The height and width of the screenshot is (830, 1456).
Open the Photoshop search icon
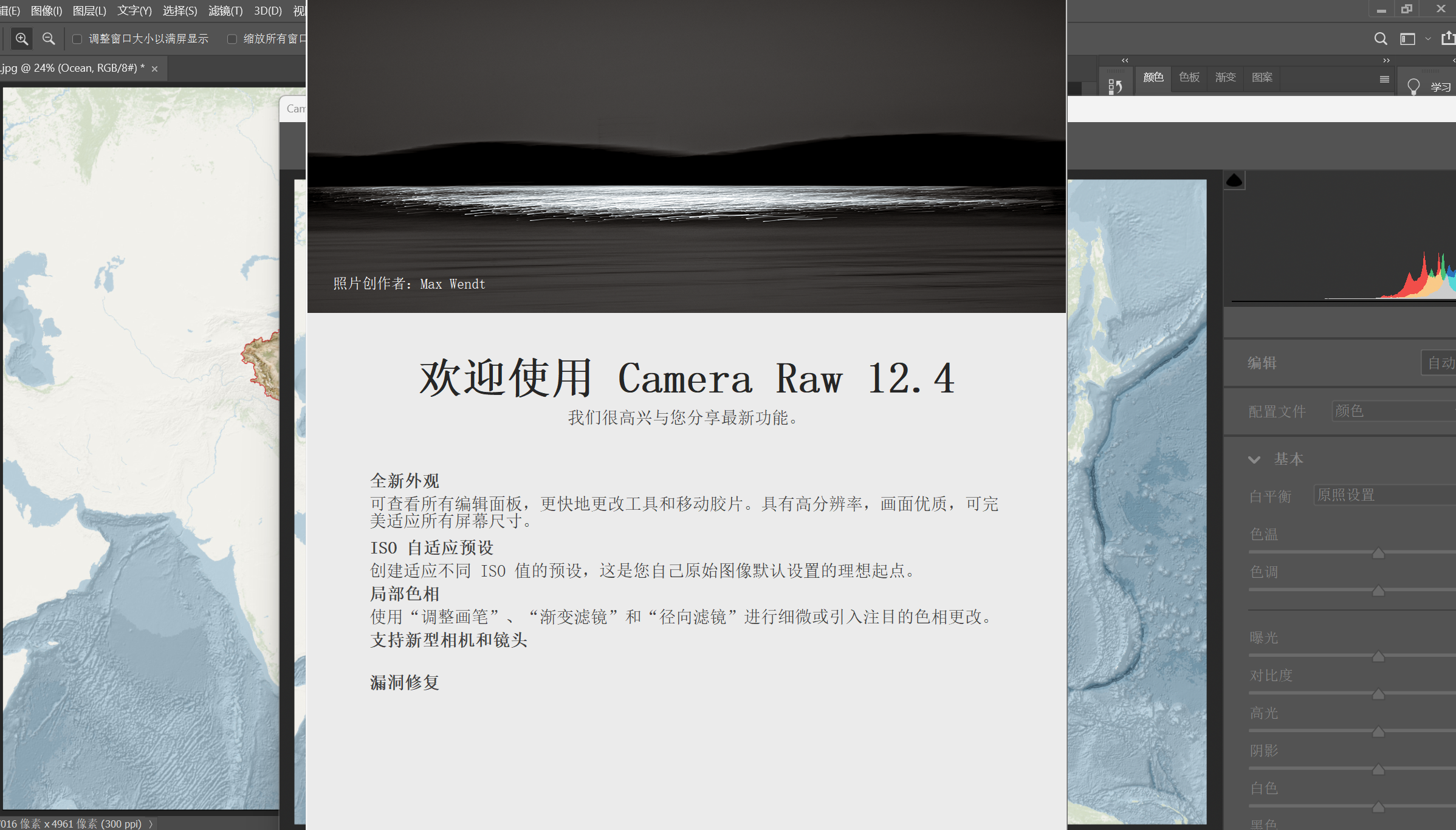1381,39
